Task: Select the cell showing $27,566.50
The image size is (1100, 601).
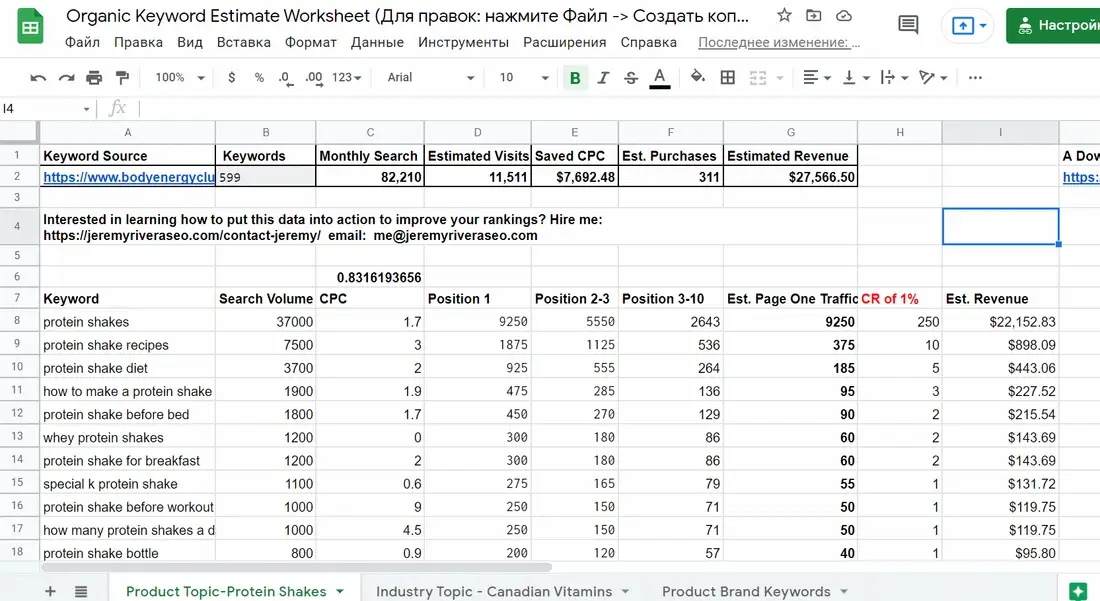Action: tap(790, 177)
